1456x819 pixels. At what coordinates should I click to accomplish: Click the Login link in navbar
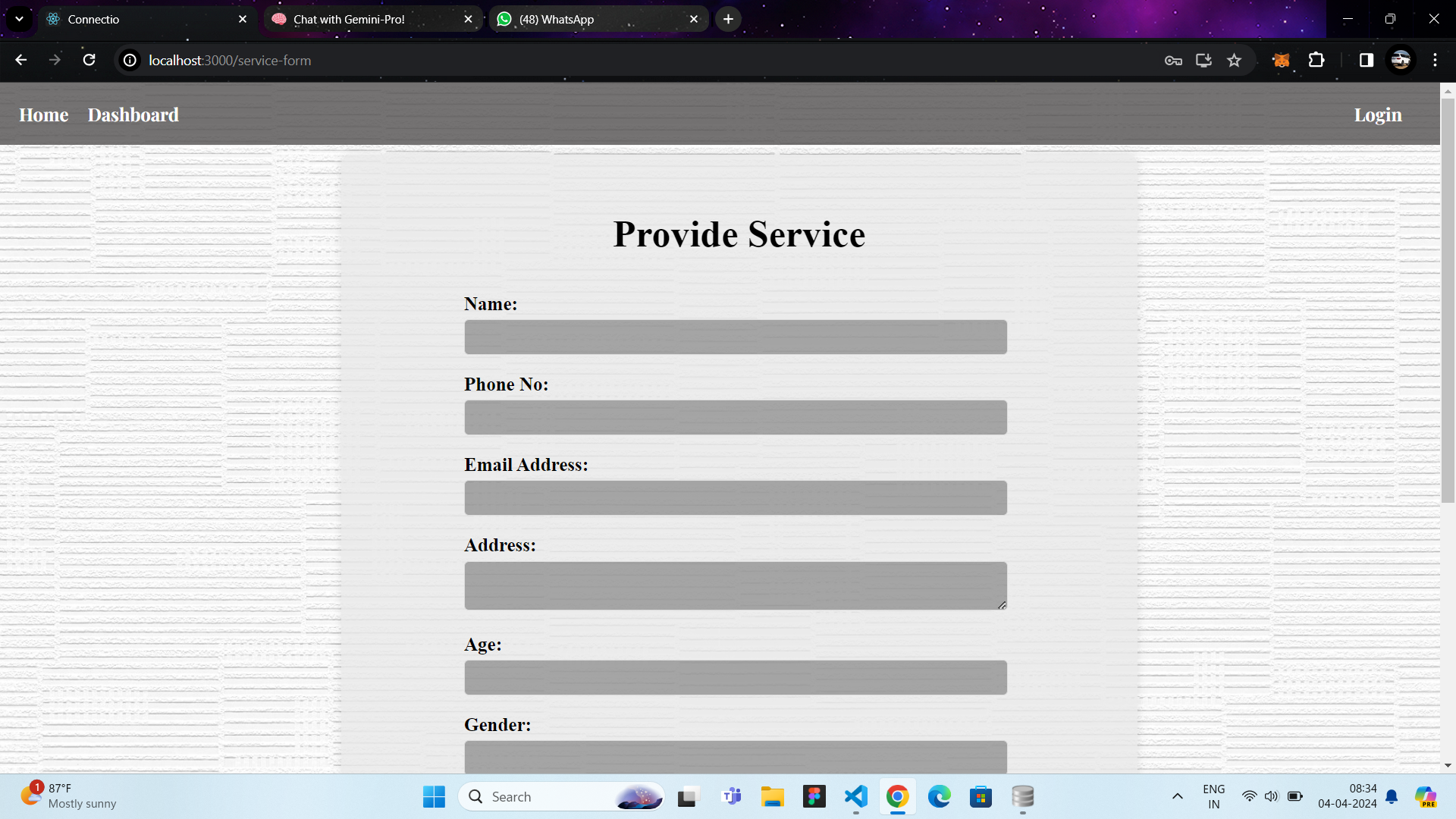[1377, 115]
